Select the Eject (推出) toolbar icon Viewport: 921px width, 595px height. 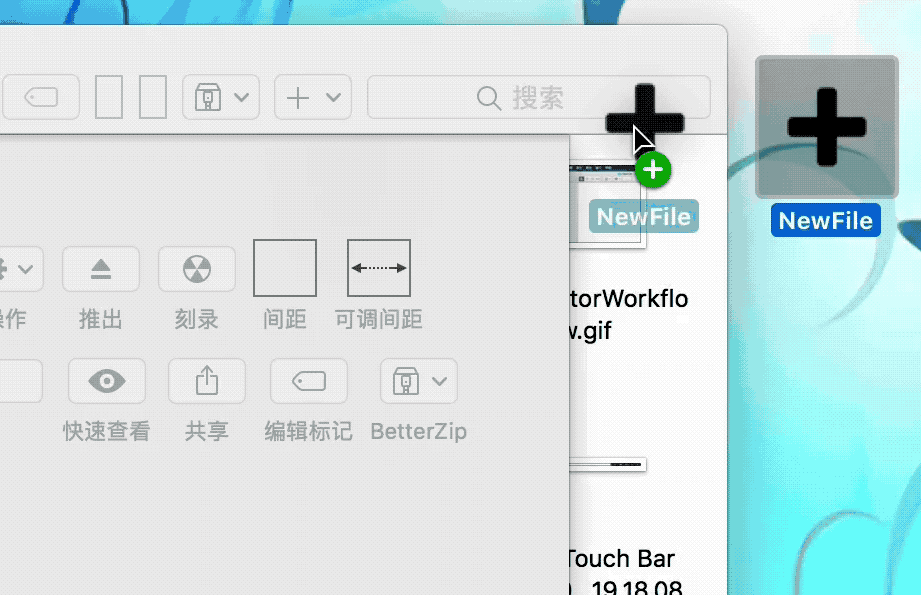[100, 268]
